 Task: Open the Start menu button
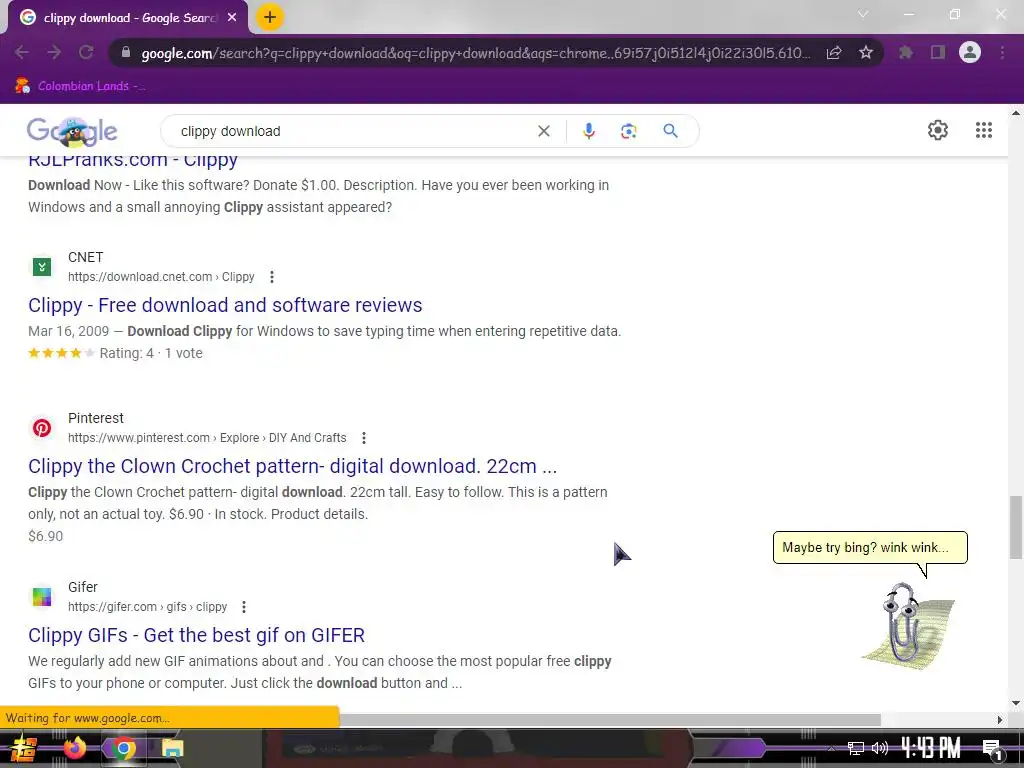tap(24, 748)
